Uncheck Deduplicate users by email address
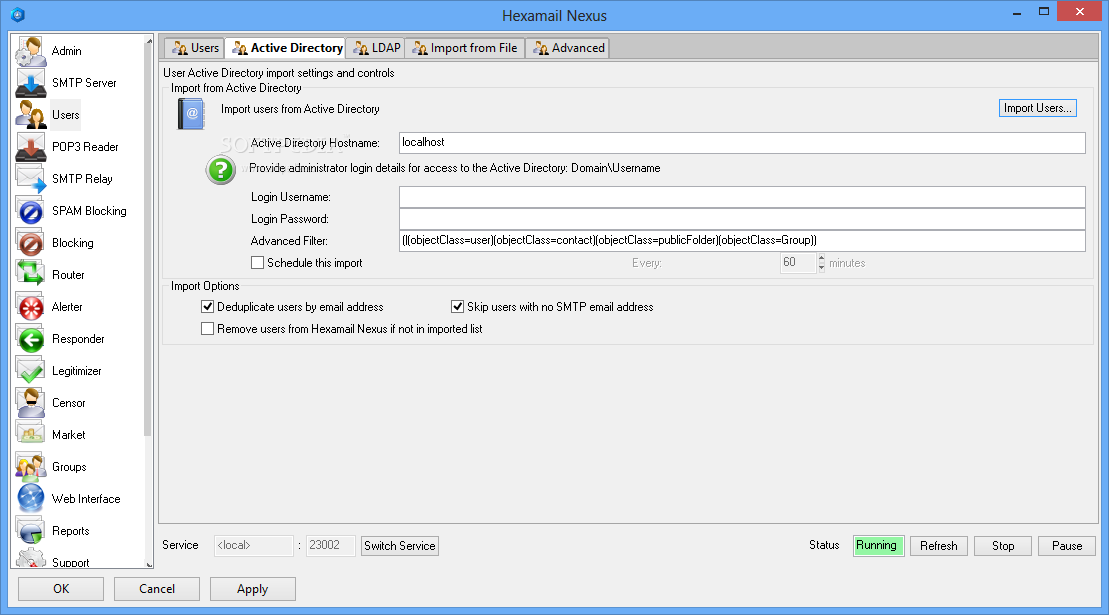The width and height of the screenshot is (1109, 615). pyautogui.click(x=207, y=307)
